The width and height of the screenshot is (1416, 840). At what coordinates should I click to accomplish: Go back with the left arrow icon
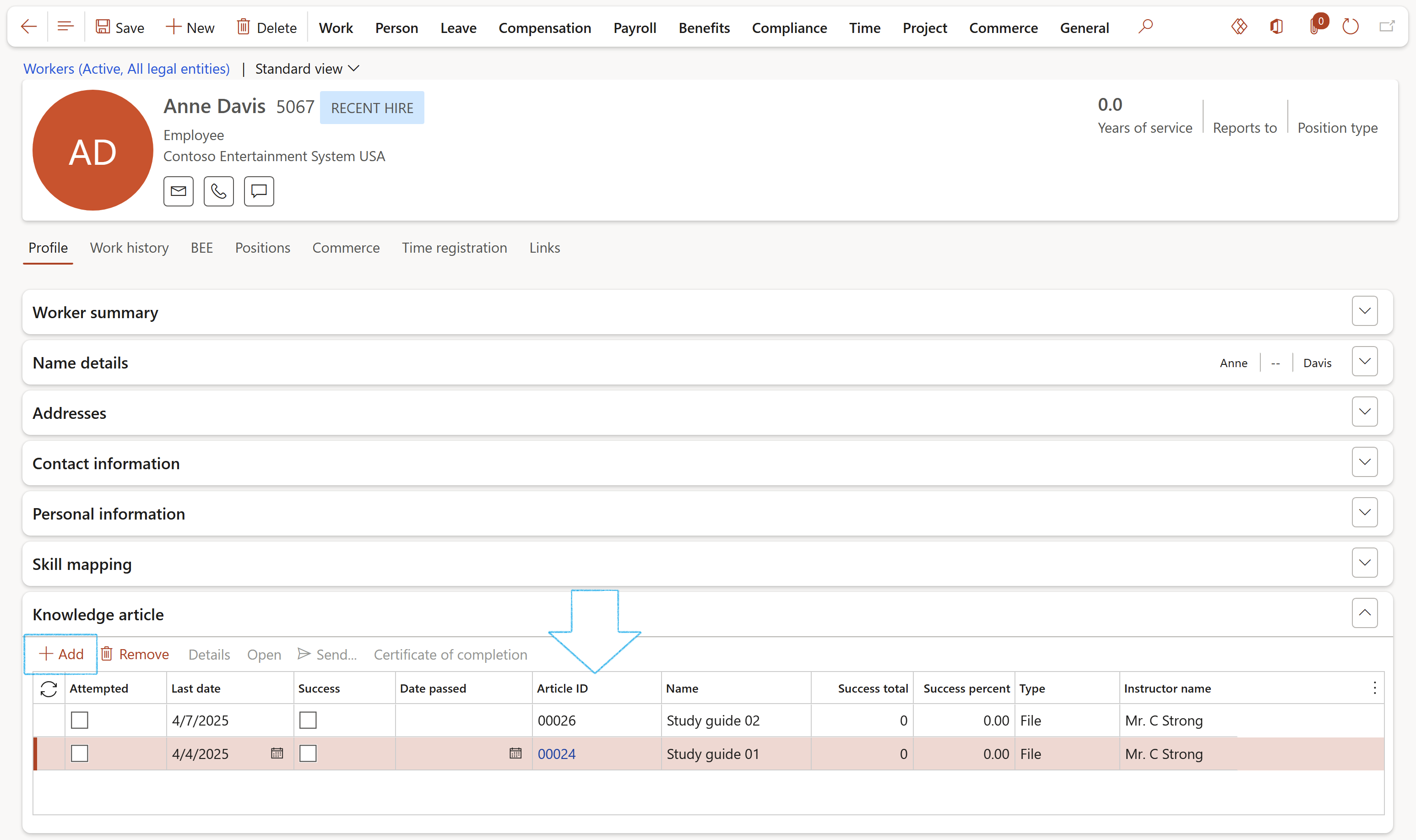click(x=28, y=27)
